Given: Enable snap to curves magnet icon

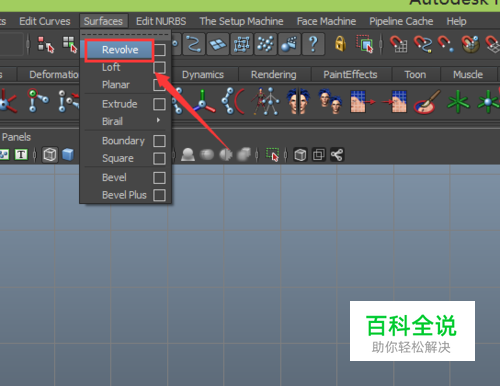Looking at the screenshot, I should pyautogui.click(x=423, y=44).
